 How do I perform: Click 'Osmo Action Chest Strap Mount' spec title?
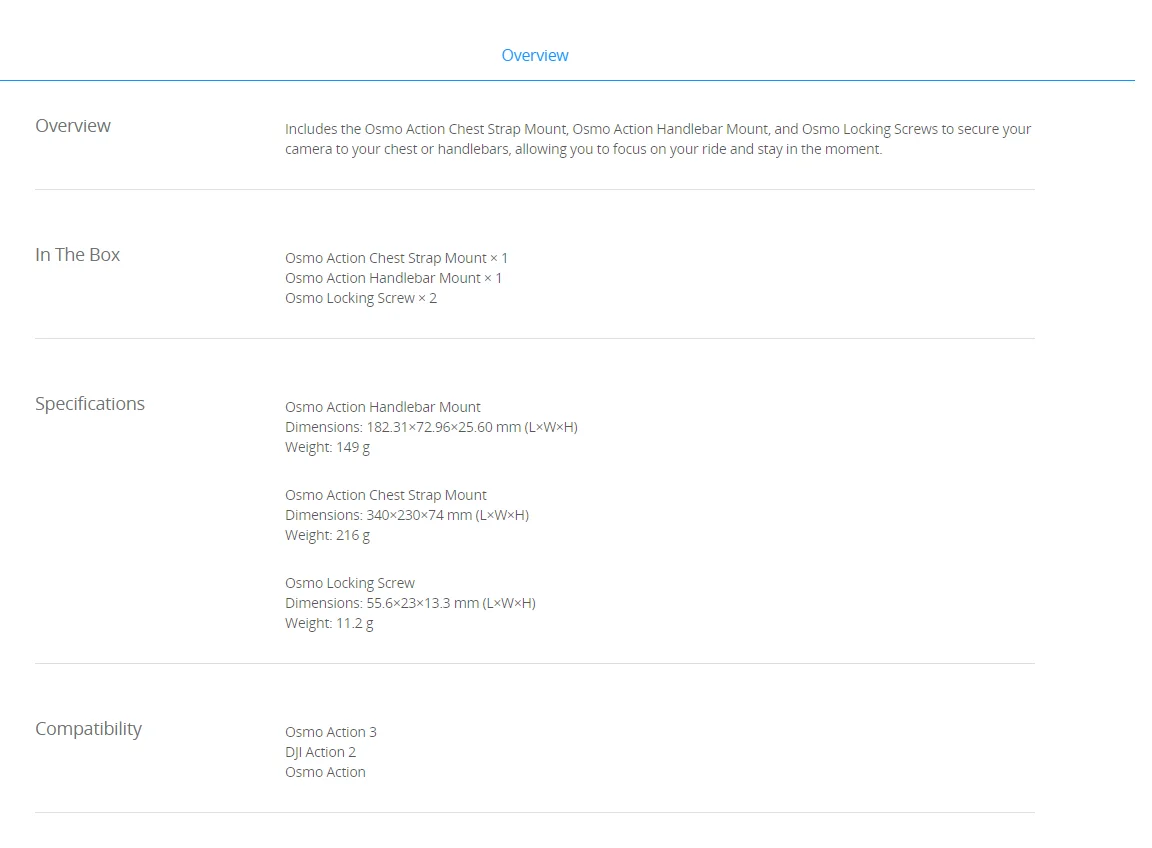tap(386, 495)
